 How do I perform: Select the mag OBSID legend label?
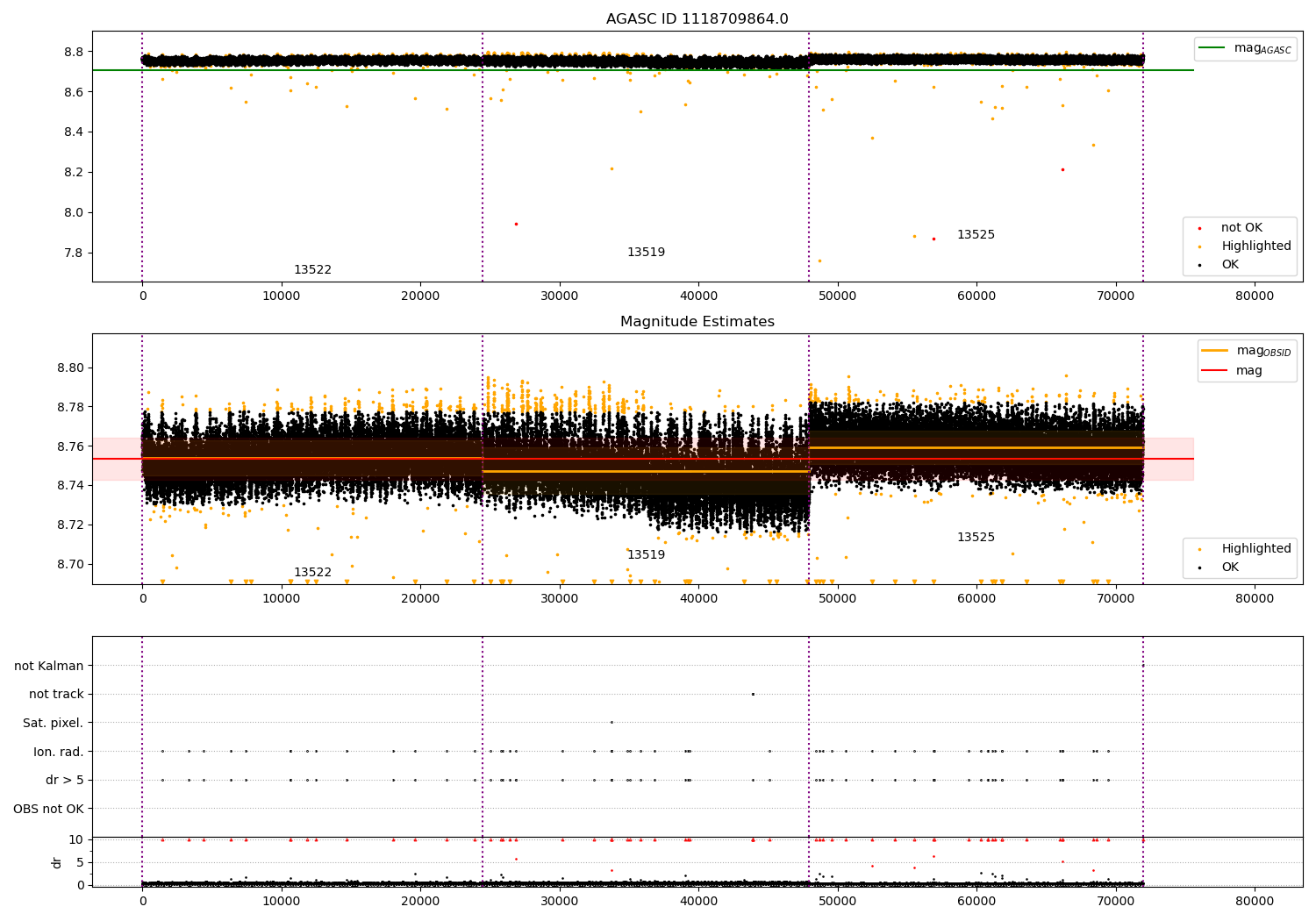pyautogui.click(x=1263, y=351)
